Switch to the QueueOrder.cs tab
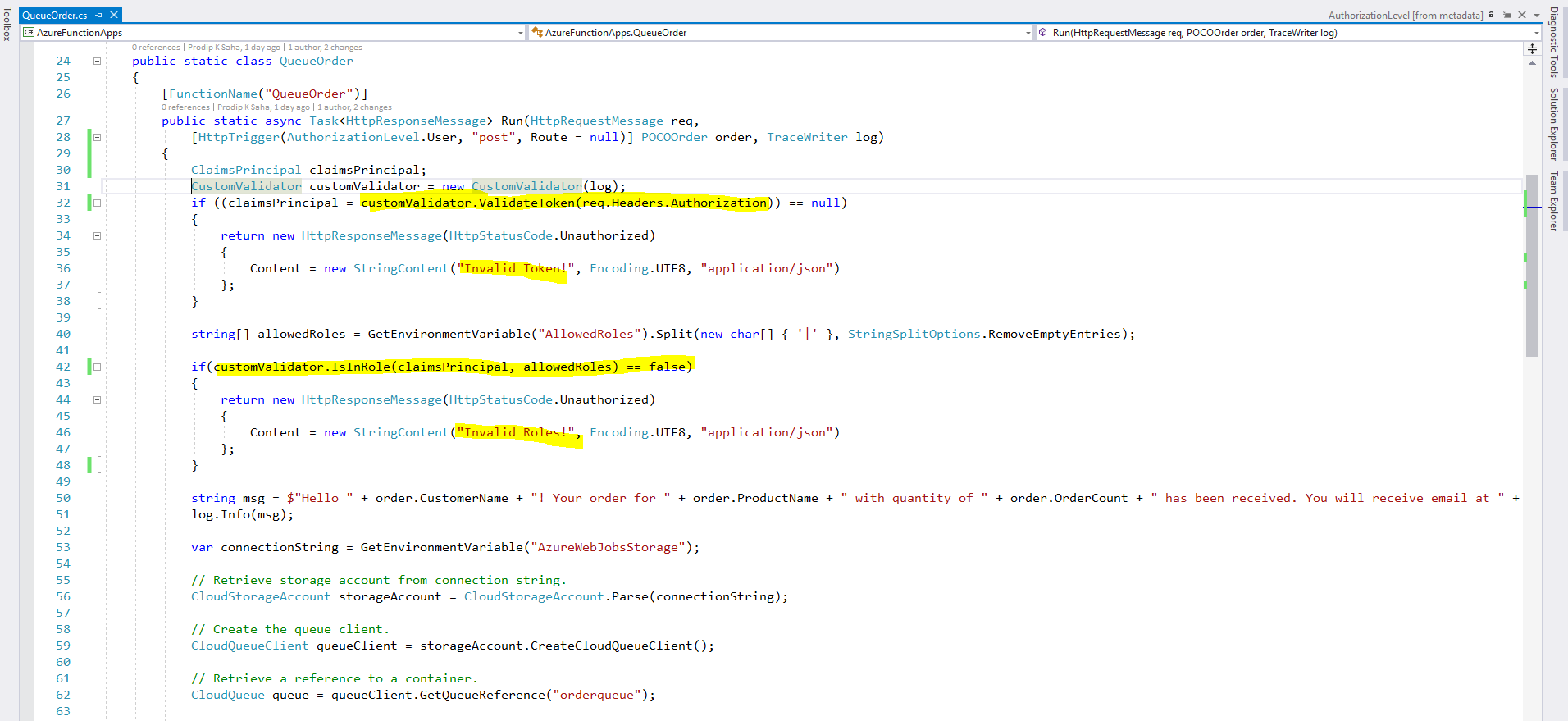This screenshot has height=721, width=1568. coord(55,15)
